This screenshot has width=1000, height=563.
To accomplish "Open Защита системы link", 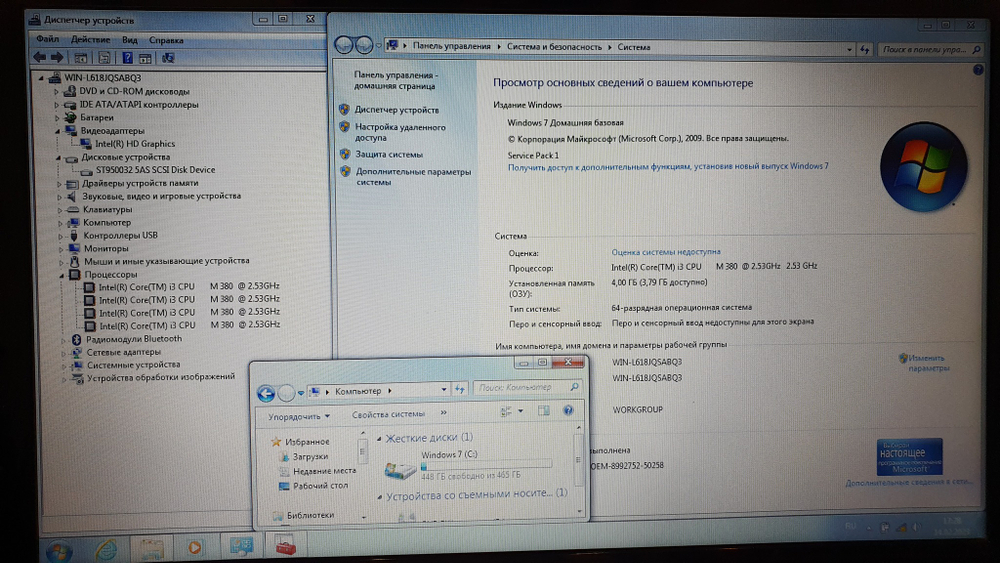I will point(389,154).
